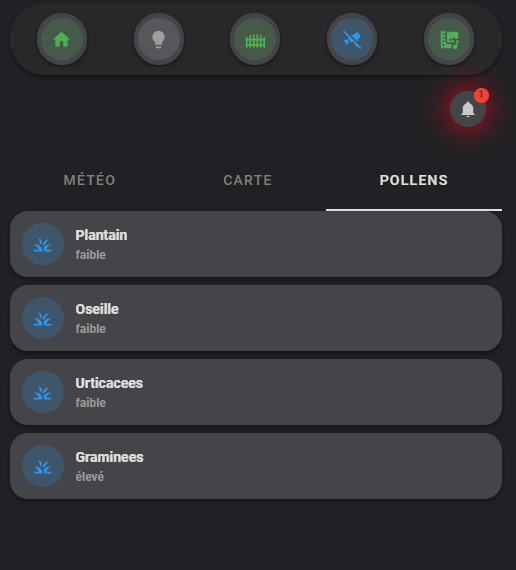Viewport: 516px width, 570px height.
Task: Switch to the CARTE tab
Action: point(248,180)
